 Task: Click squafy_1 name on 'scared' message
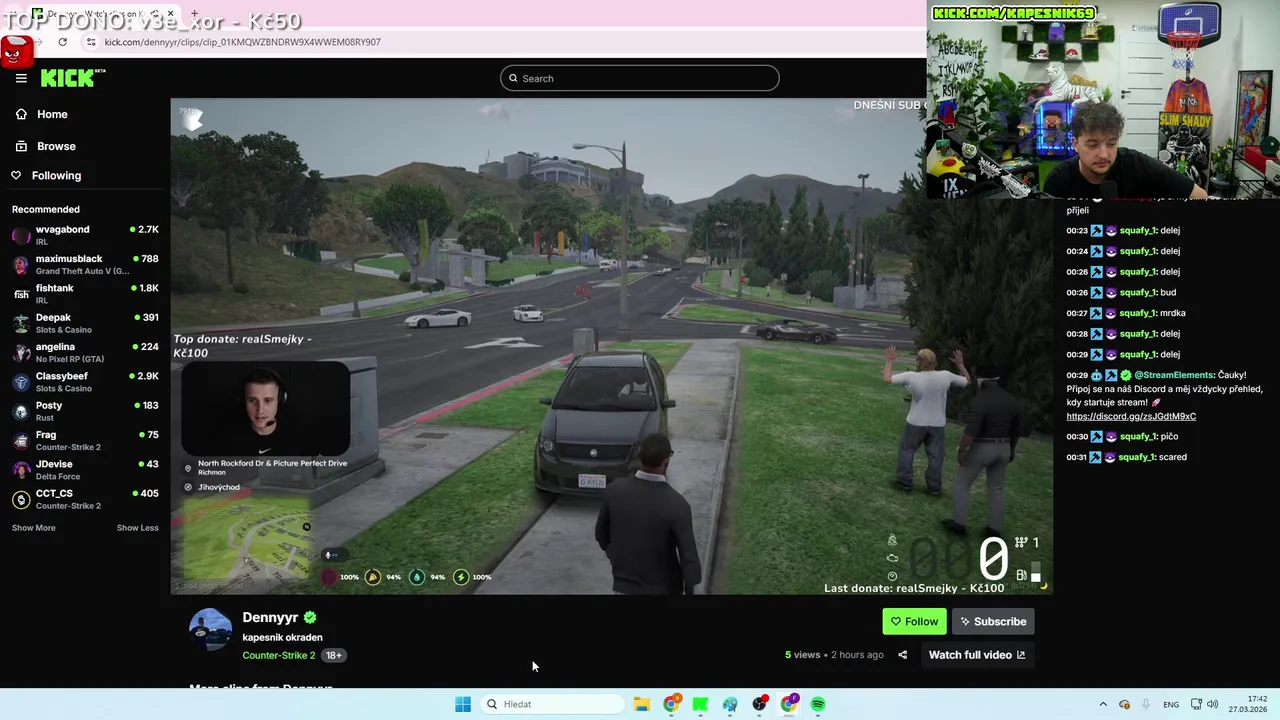pyautogui.click(x=1137, y=457)
